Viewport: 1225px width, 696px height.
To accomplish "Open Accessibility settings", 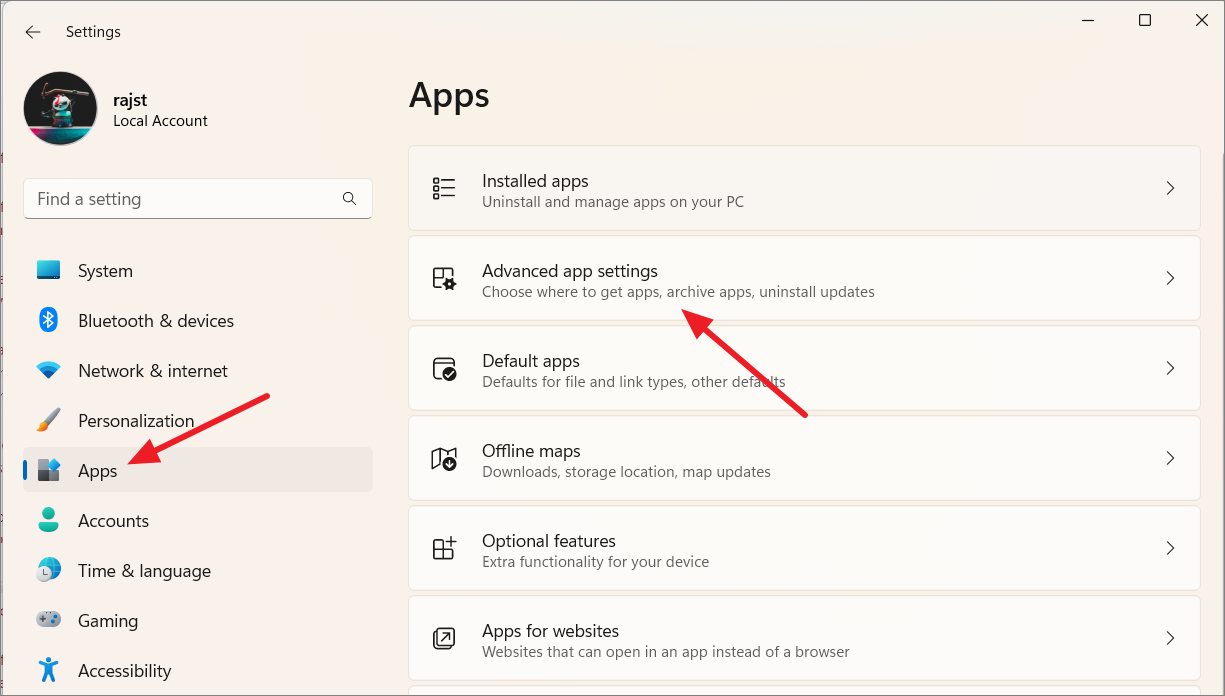I will (x=198, y=671).
